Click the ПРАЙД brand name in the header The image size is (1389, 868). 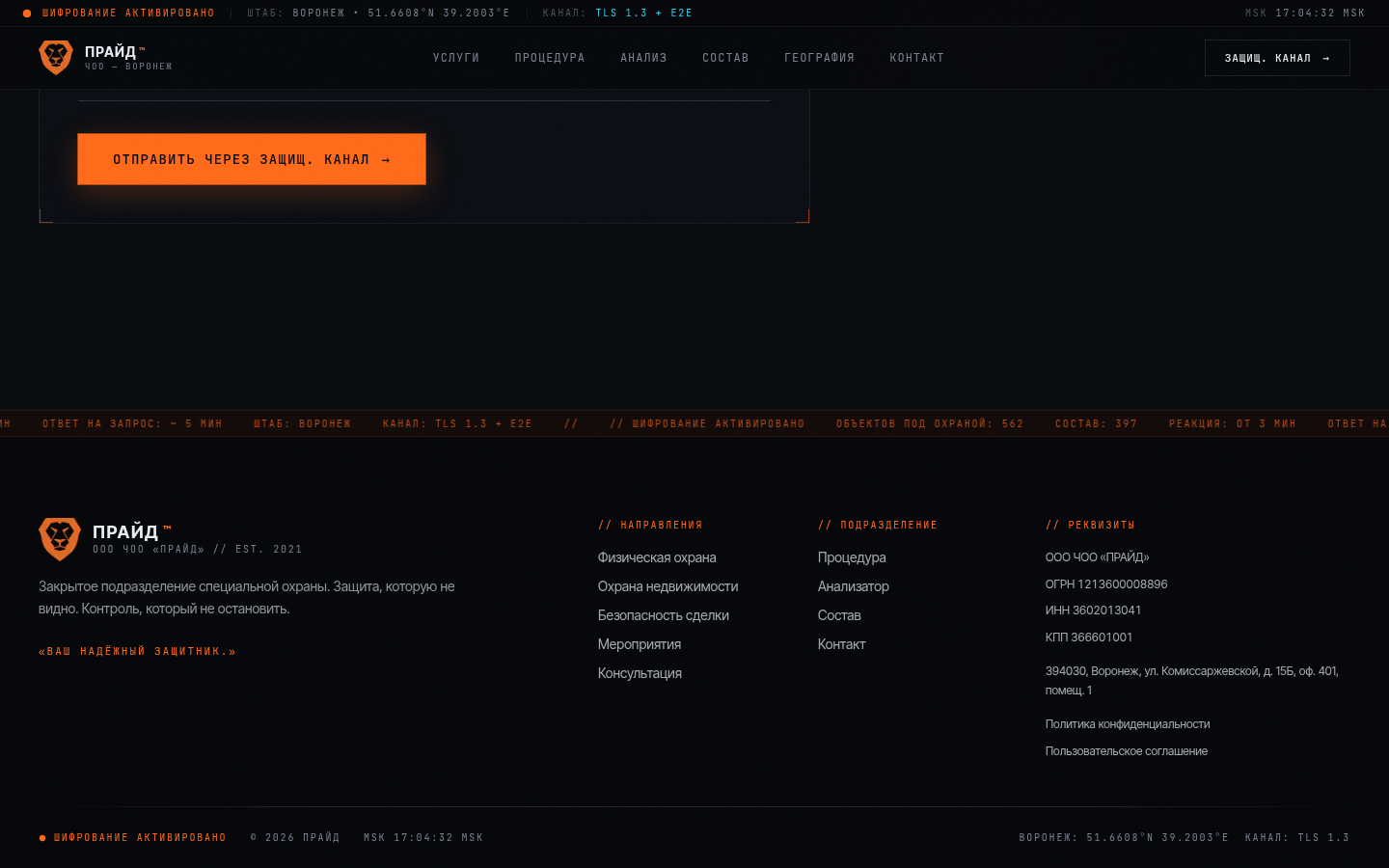110,52
